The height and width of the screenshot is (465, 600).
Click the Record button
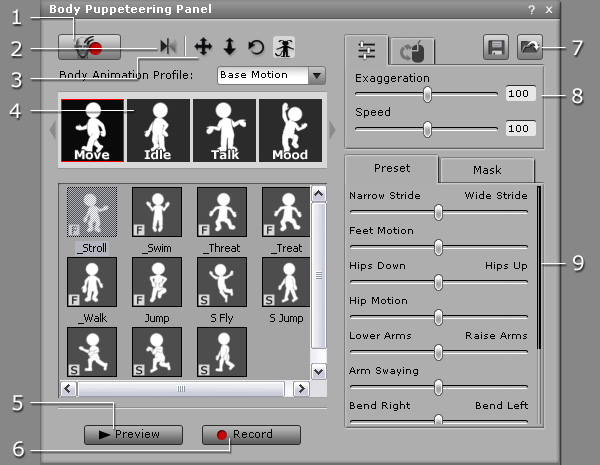251,435
